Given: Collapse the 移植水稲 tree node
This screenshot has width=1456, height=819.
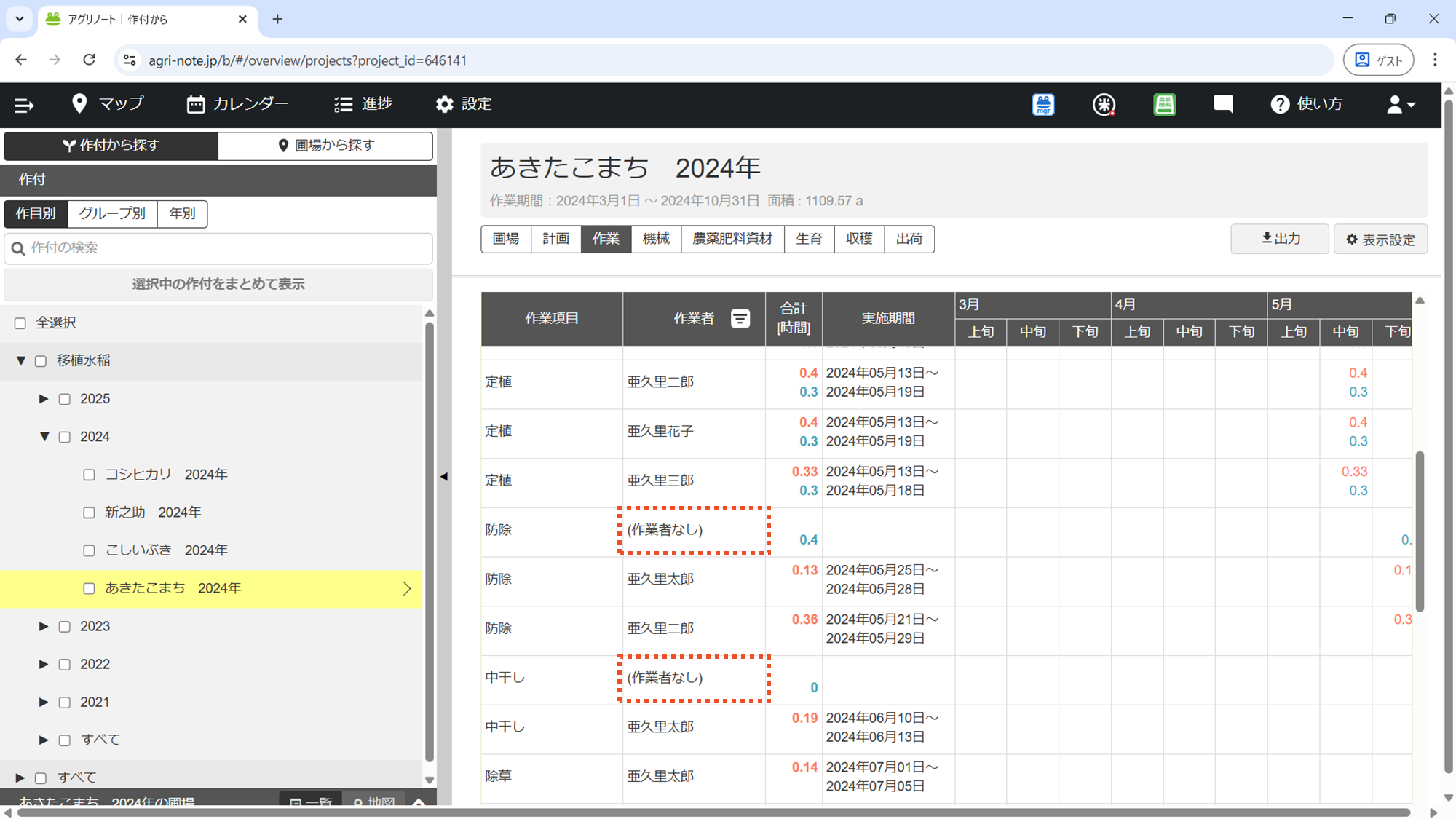Looking at the screenshot, I should 20,361.
